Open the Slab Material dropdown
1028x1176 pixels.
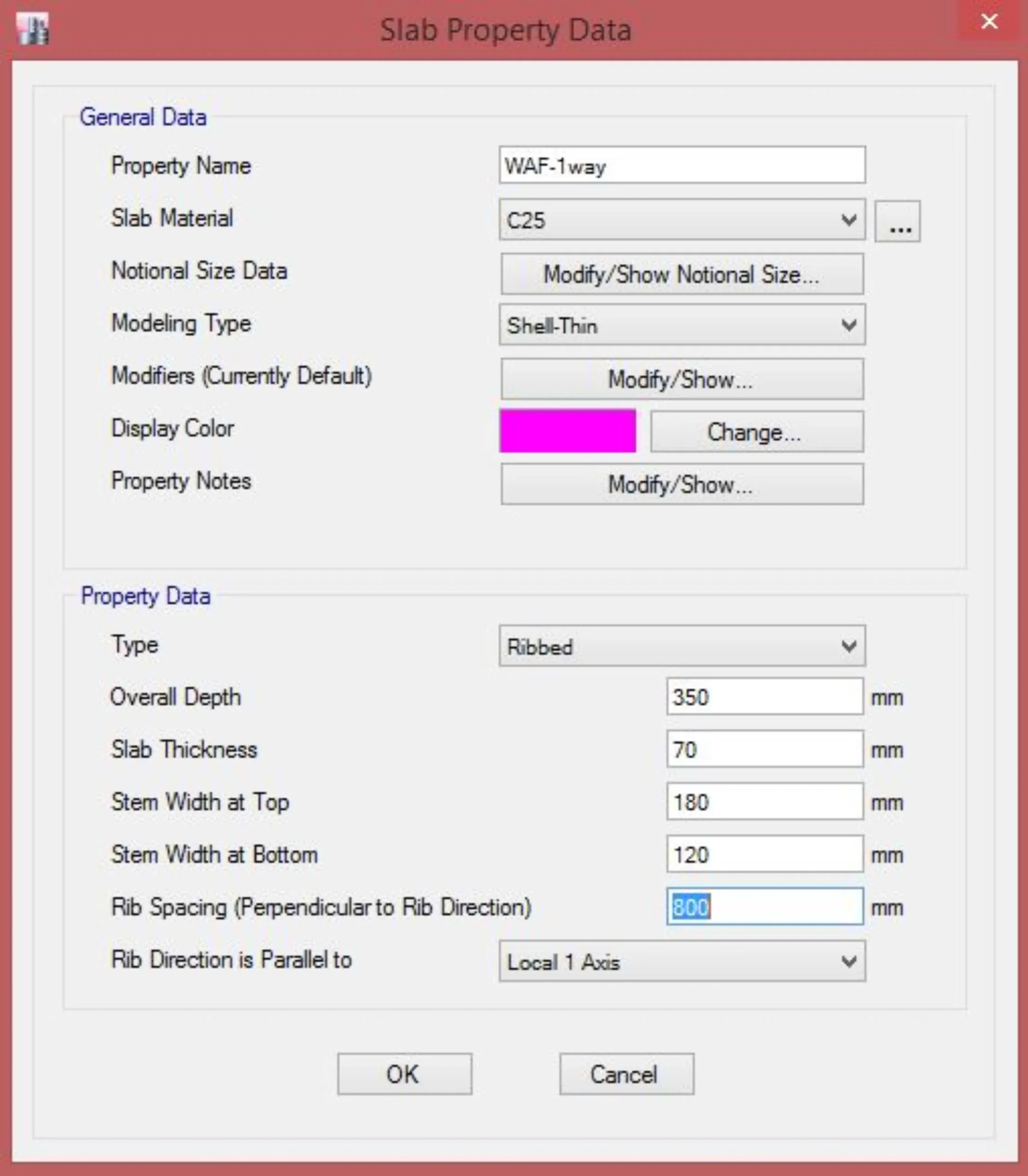click(x=682, y=220)
